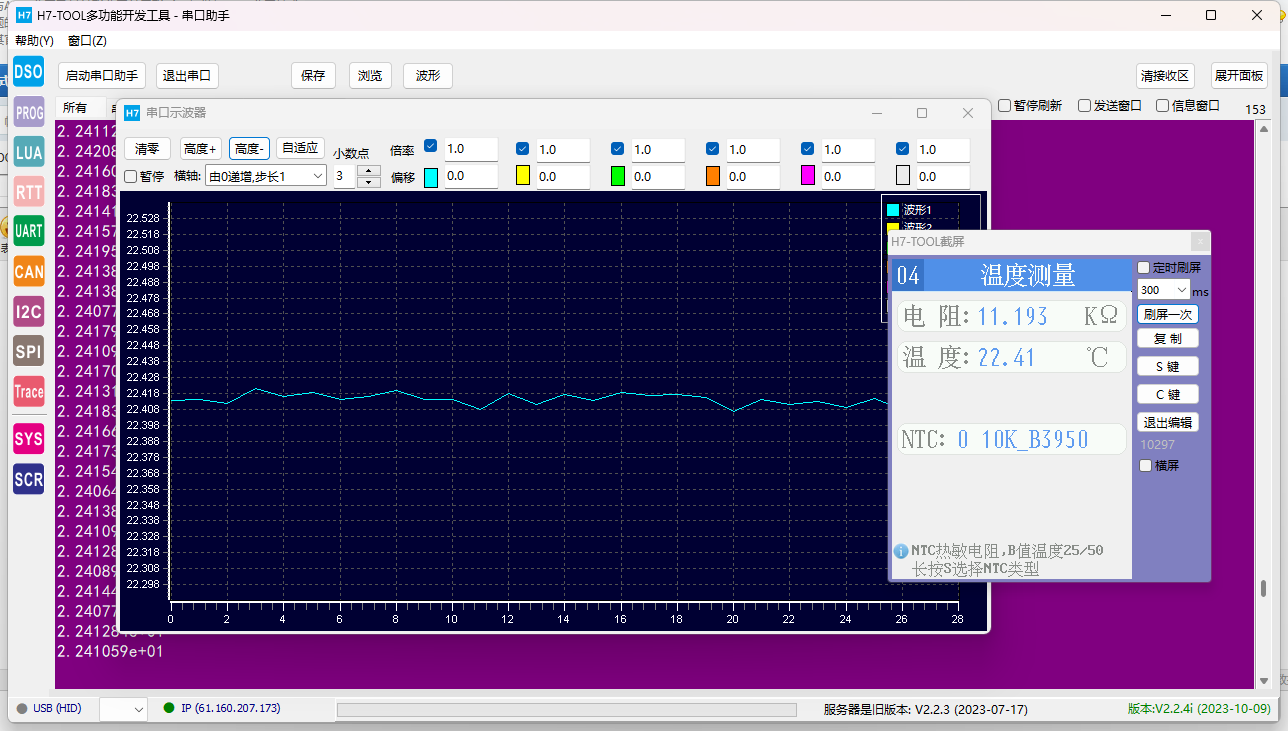This screenshot has width=1288, height=731.
Task: Decrease the 小数点 decimal places stepper
Action: coord(369,182)
